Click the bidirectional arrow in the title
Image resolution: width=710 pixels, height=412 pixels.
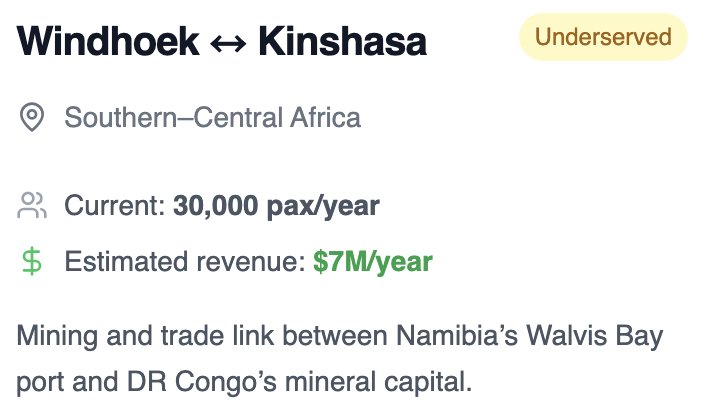click(229, 43)
